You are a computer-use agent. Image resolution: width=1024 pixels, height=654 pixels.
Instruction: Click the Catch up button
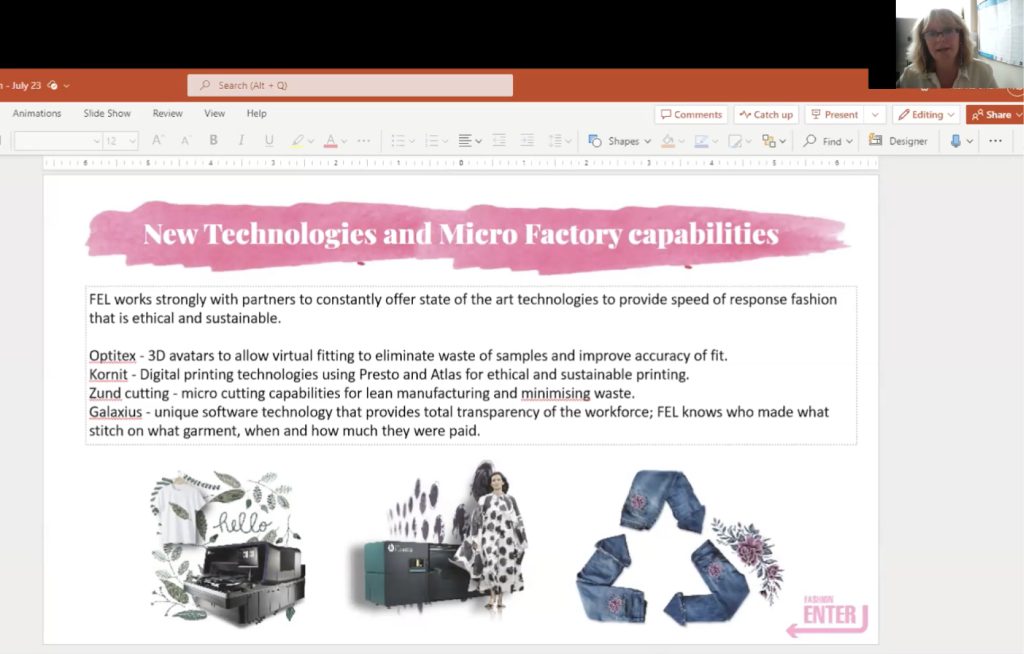pyautogui.click(x=766, y=115)
